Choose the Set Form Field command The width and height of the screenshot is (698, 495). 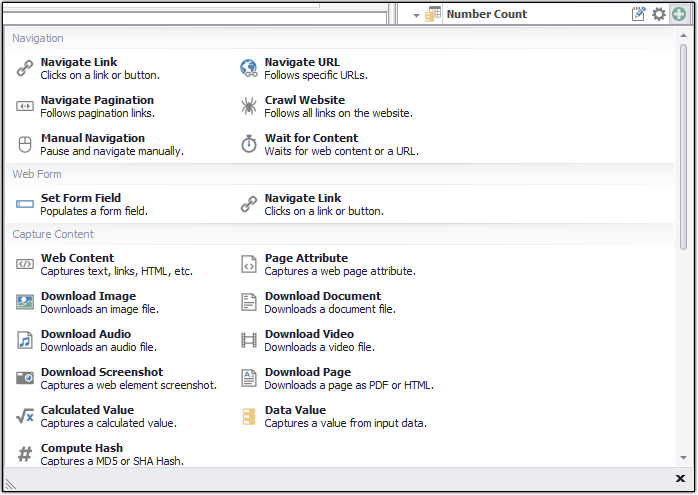click(80, 198)
